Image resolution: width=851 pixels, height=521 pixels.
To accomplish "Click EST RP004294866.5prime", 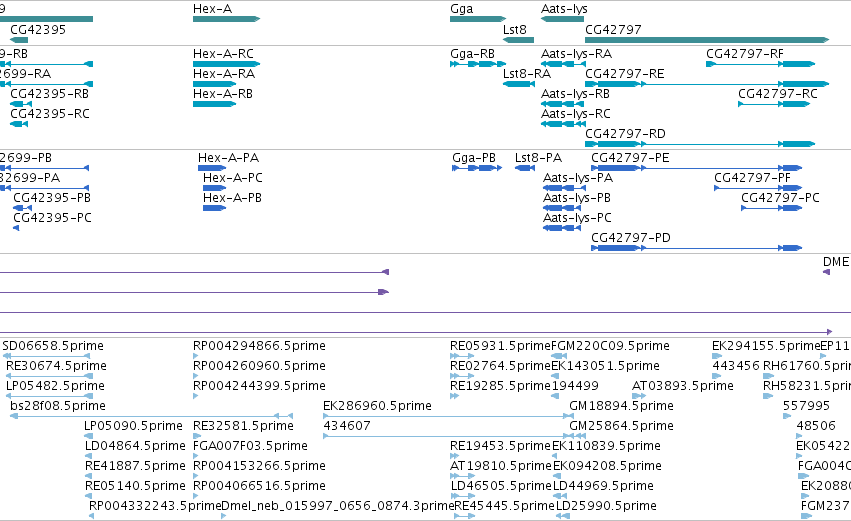I will pos(196,356).
